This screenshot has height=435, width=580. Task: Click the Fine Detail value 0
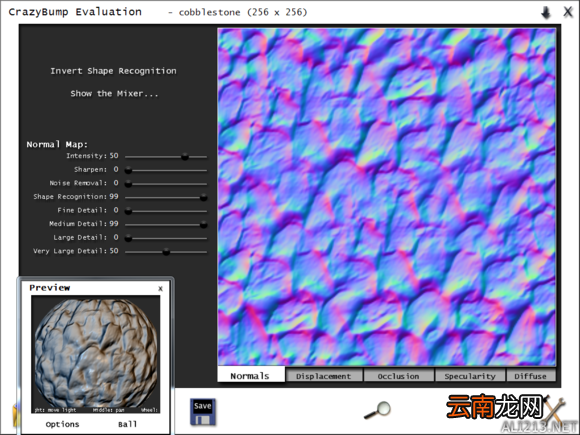tap(116, 210)
